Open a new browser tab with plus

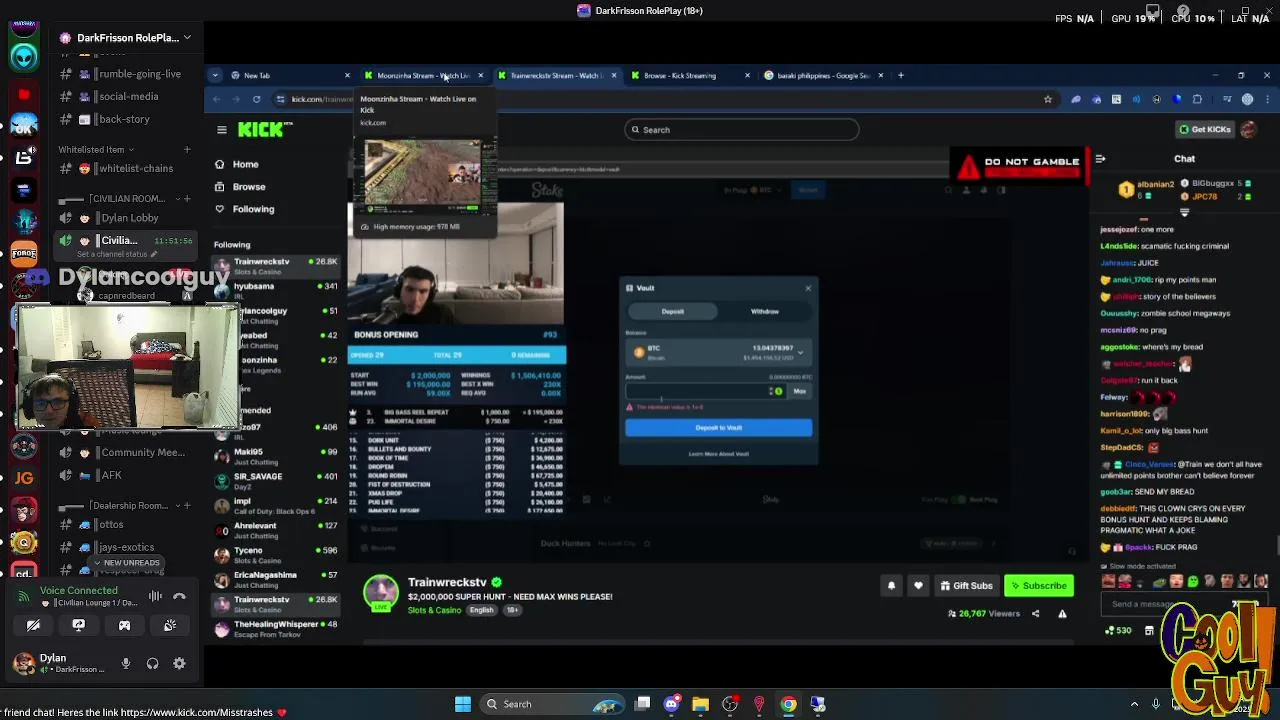(900, 75)
